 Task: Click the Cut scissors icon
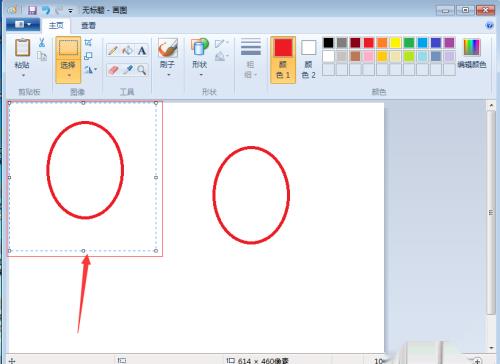(42, 43)
